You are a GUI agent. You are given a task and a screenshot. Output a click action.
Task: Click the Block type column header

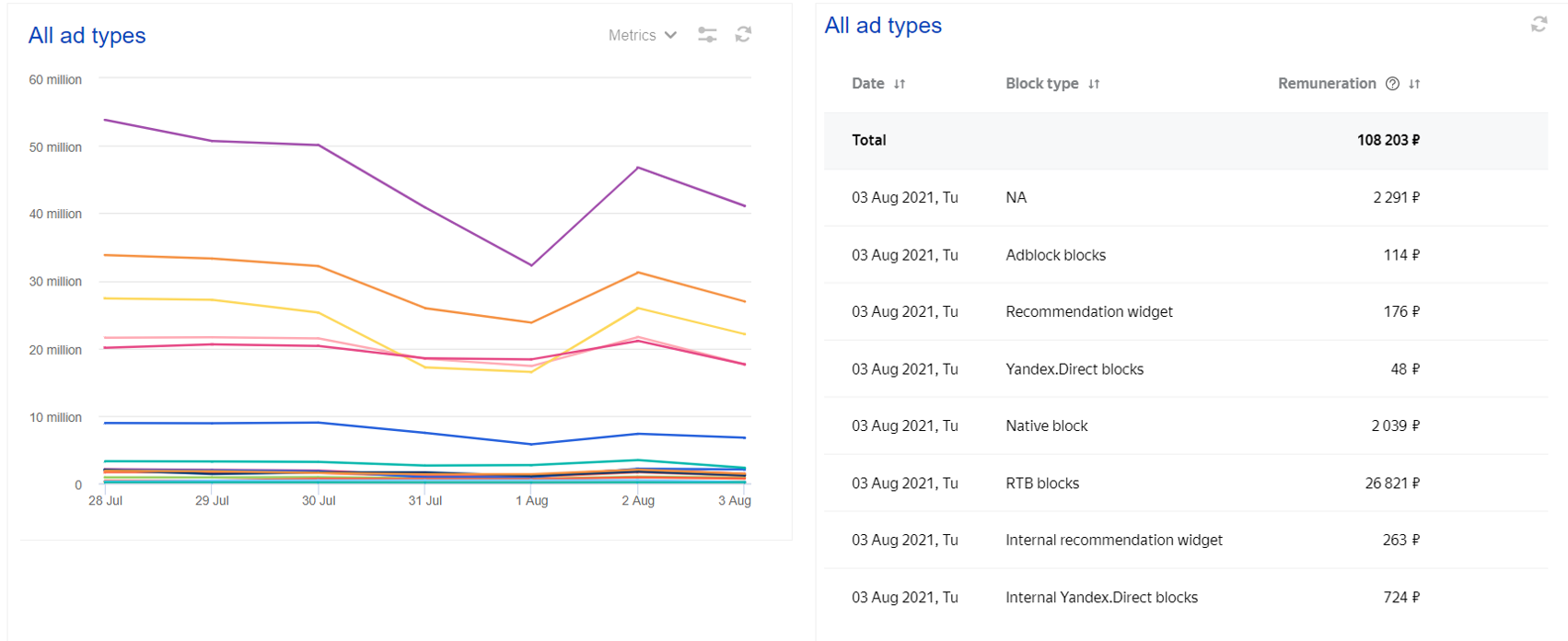pos(1041,84)
